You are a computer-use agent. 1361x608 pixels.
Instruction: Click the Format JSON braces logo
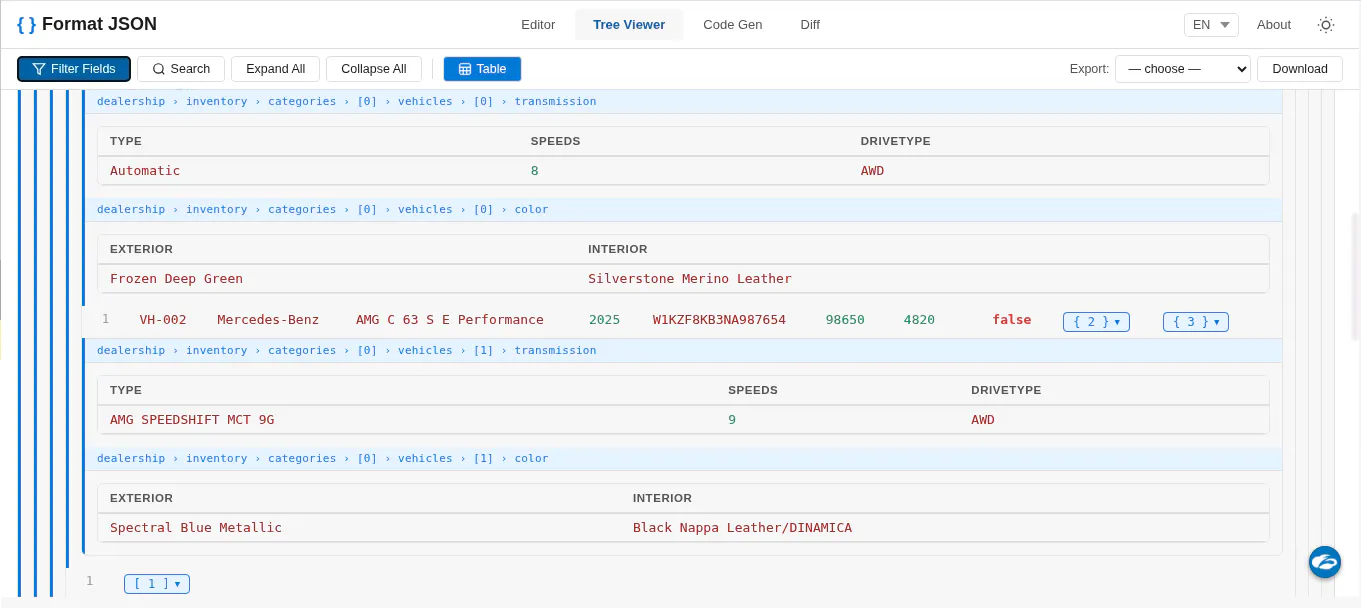26,24
